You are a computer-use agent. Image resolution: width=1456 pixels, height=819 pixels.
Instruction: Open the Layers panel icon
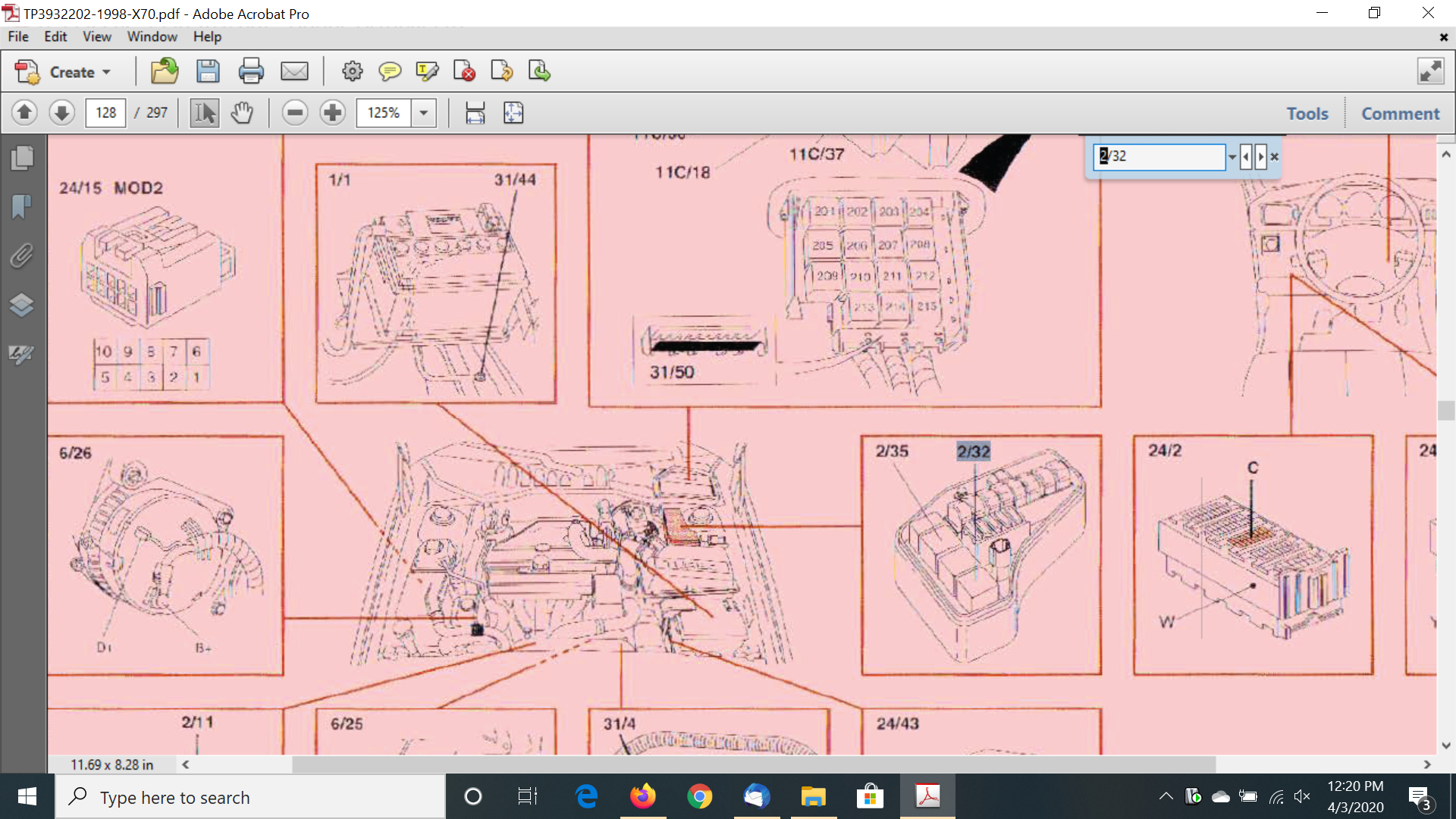pyautogui.click(x=21, y=305)
